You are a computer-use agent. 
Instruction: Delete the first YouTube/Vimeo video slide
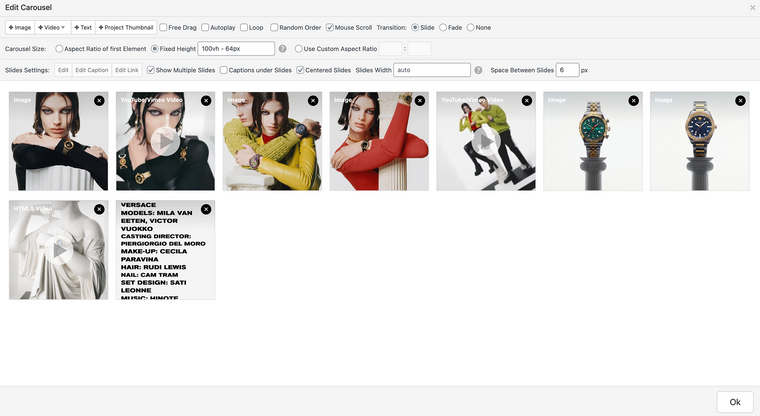(x=206, y=100)
